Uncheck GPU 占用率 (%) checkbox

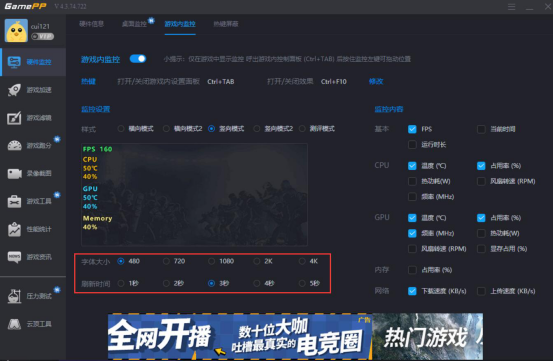click(481, 218)
